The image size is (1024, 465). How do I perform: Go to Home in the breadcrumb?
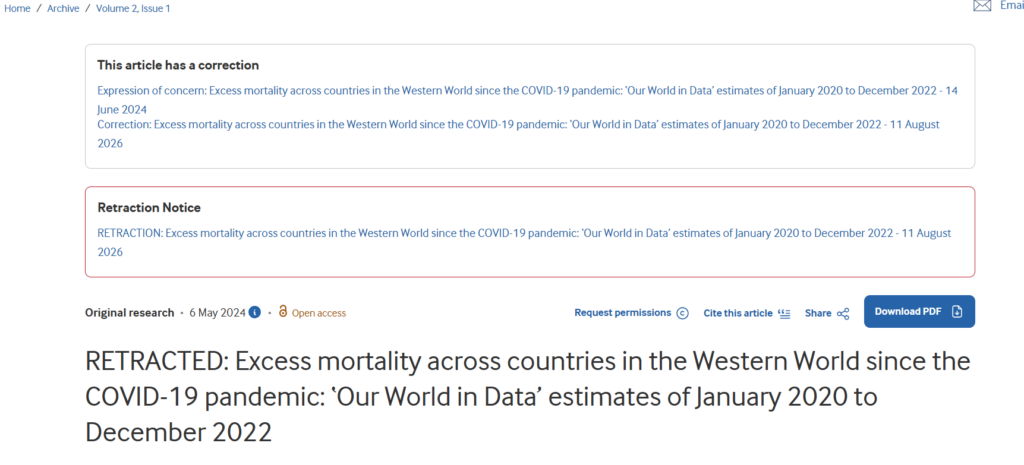[x=17, y=9]
